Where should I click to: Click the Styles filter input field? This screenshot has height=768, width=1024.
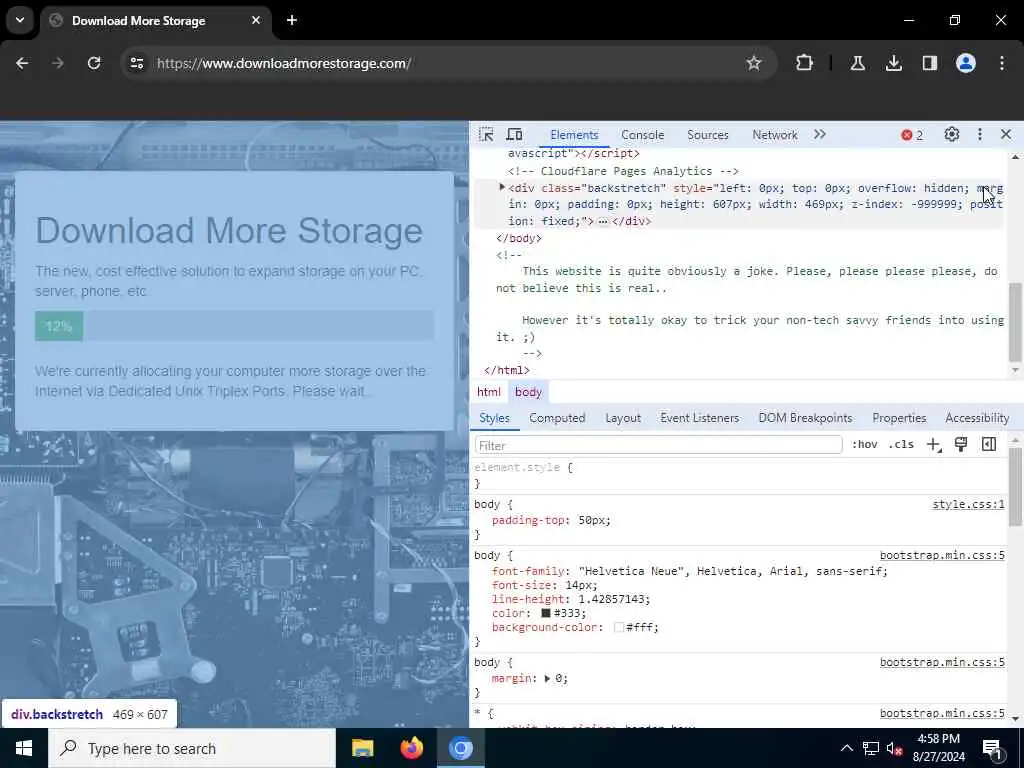(658, 445)
